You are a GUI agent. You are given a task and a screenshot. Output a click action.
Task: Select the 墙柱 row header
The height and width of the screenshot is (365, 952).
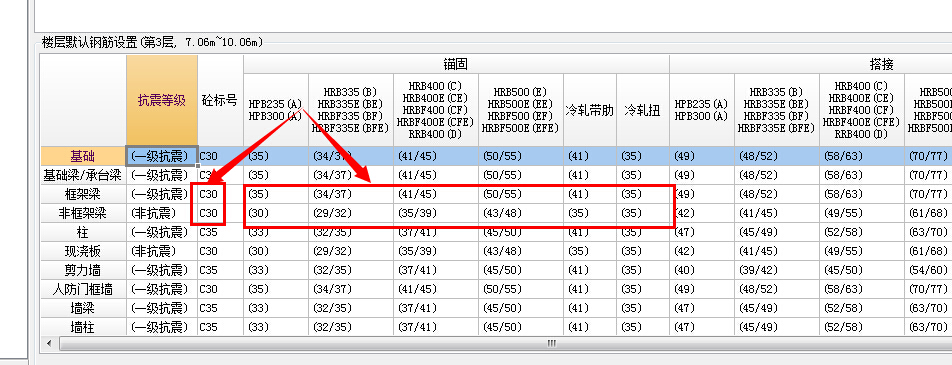pos(83,327)
